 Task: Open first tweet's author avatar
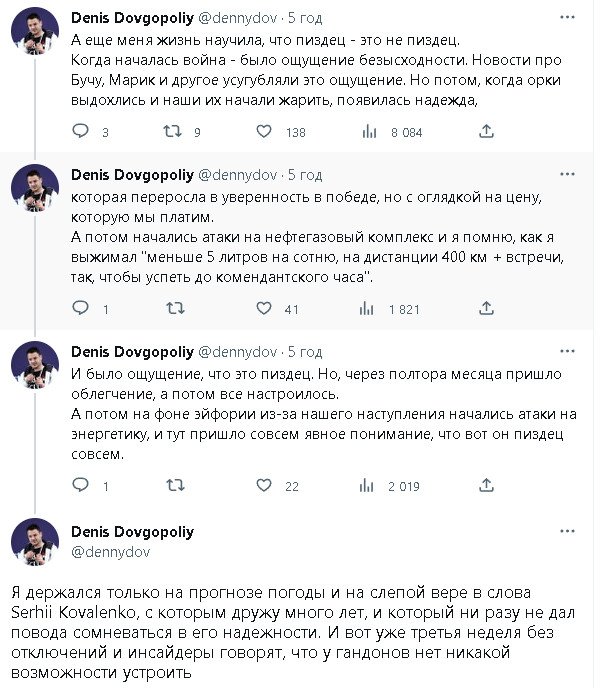35,42
